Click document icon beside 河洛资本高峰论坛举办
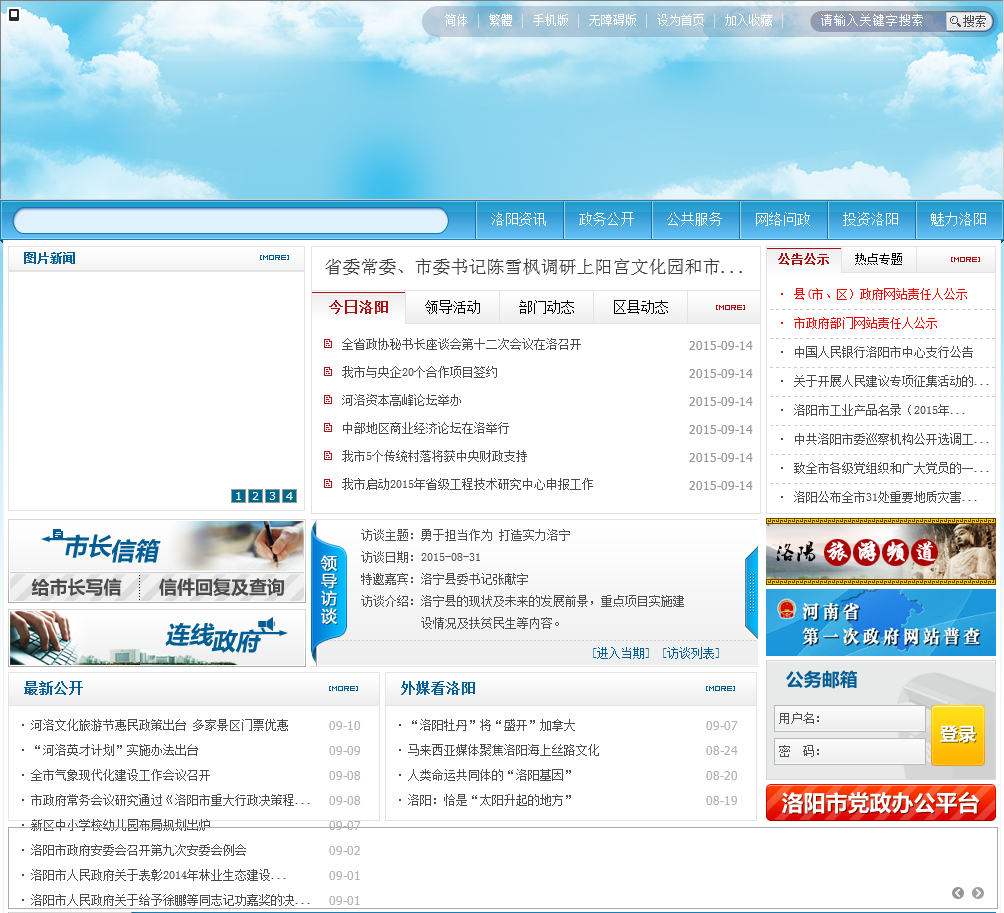Viewport: 1004px width, 913px height. tap(328, 400)
